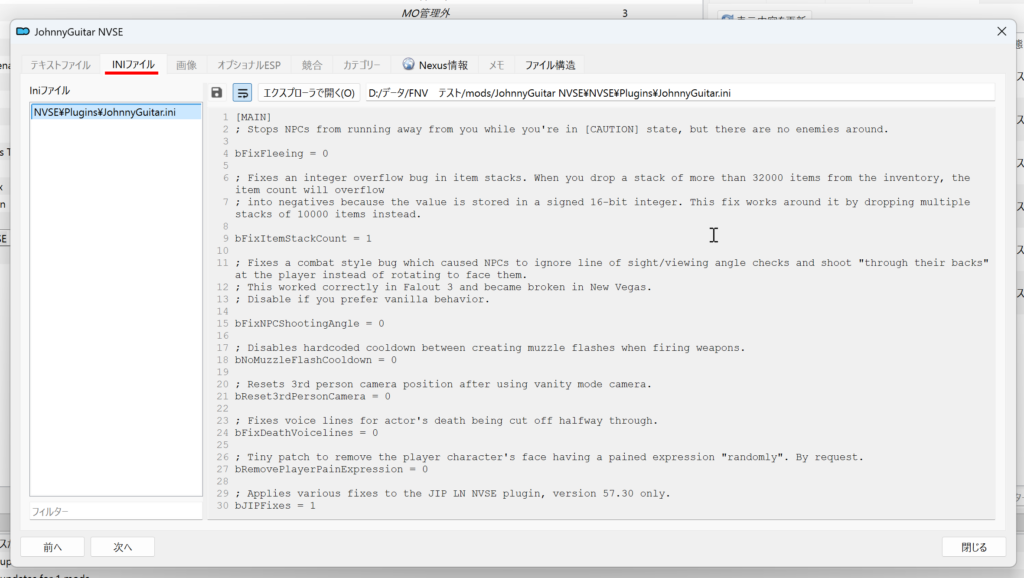This screenshot has height=578, width=1024.
Task: Click the Nexus globe icon on tab
Action: point(409,65)
